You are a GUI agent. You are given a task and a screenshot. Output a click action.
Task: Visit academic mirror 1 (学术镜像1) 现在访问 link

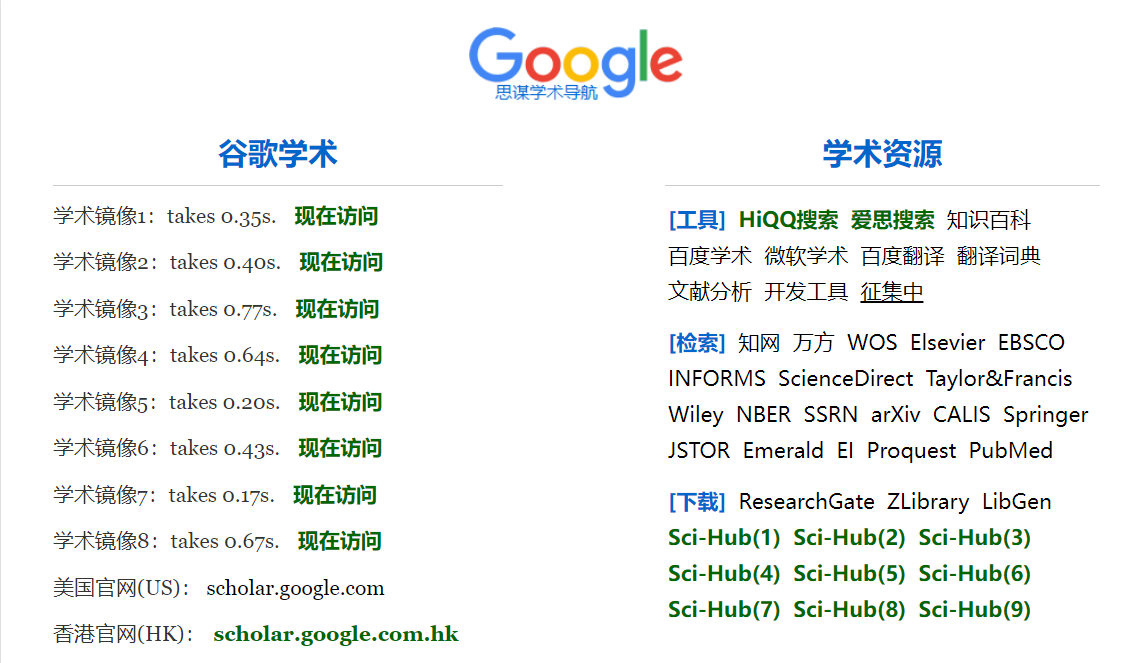(336, 216)
